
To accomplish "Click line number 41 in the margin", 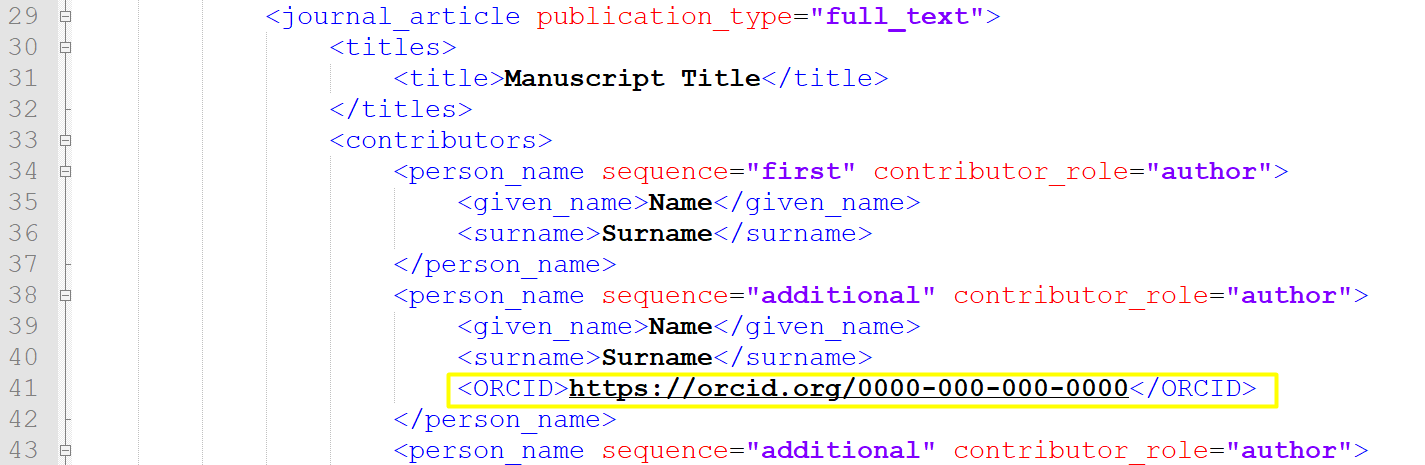I will coord(23,388).
